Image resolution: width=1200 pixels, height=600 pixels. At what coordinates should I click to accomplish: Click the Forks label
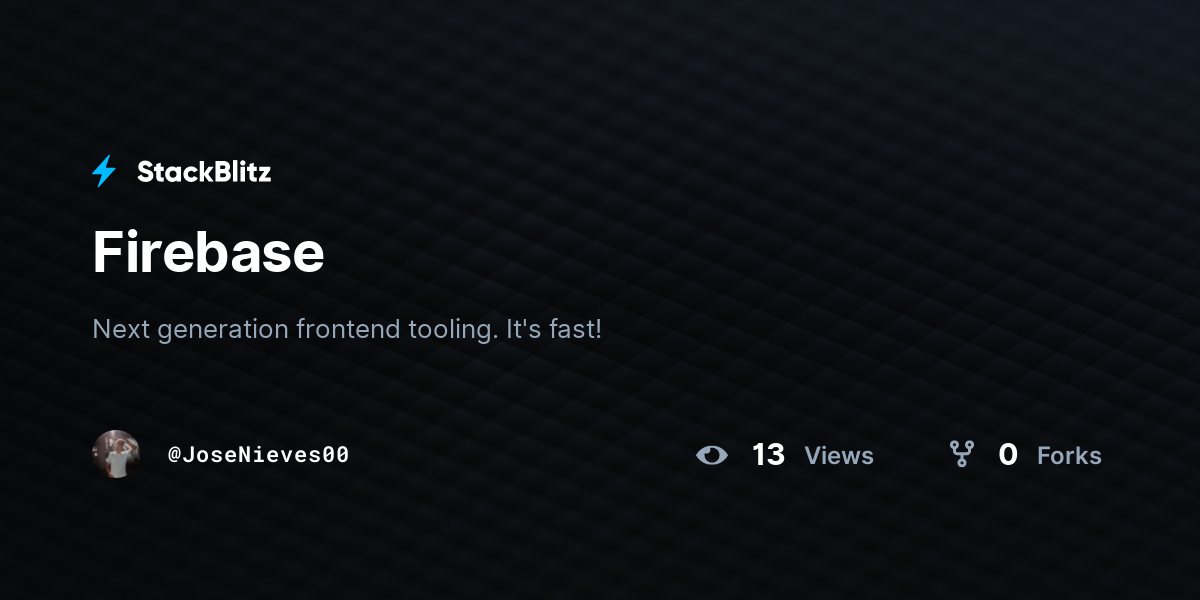(x=1069, y=456)
